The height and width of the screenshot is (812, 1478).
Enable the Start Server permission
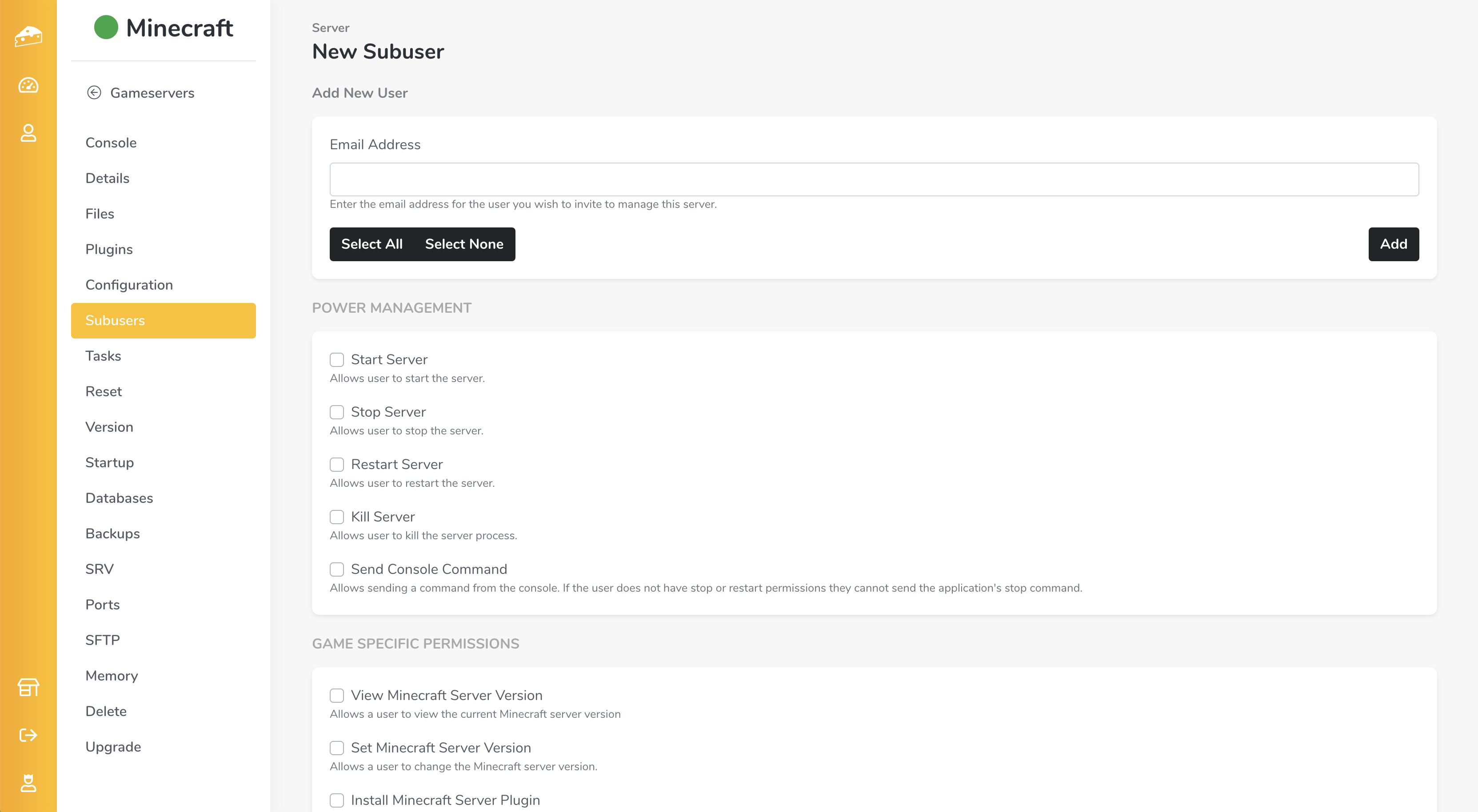pyautogui.click(x=337, y=359)
